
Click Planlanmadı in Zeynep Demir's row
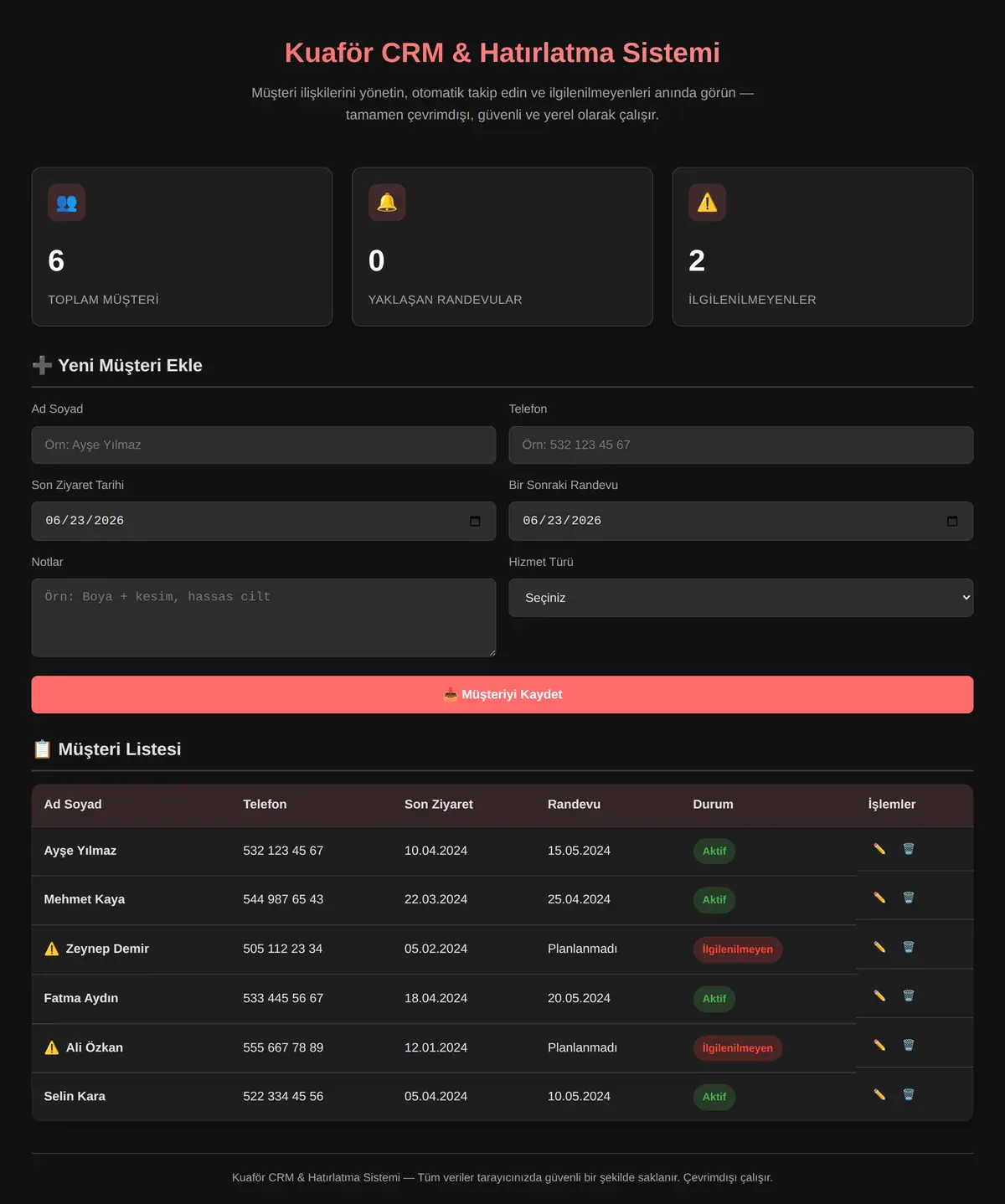coord(582,949)
